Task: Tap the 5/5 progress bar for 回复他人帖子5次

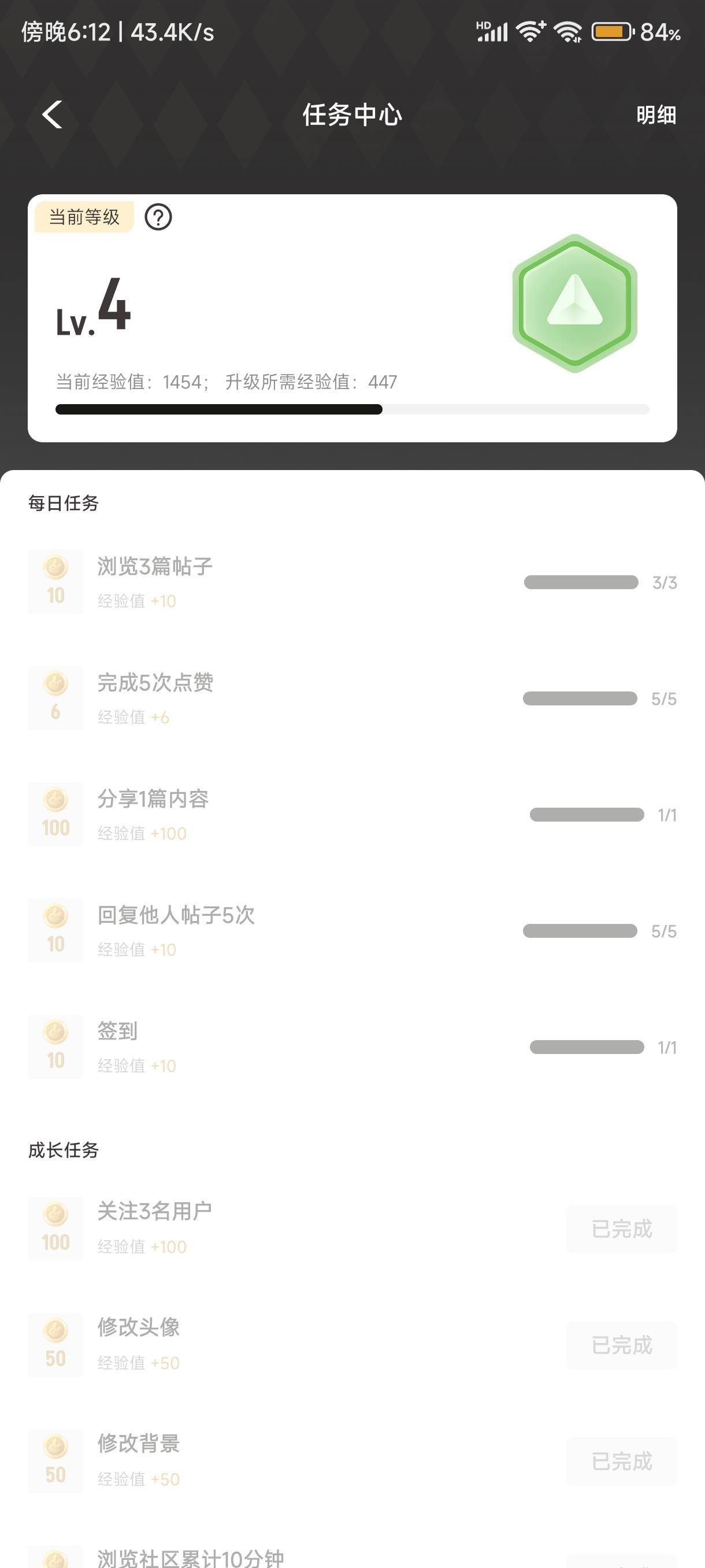Action: (x=580, y=931)
